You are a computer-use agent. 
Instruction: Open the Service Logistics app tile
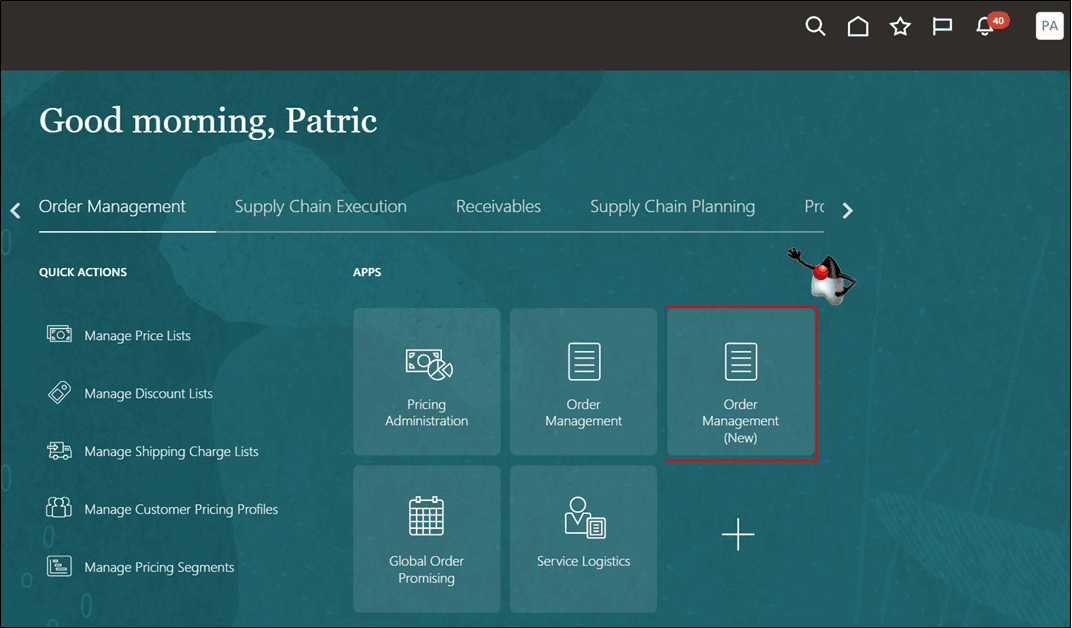pos(583,538)
